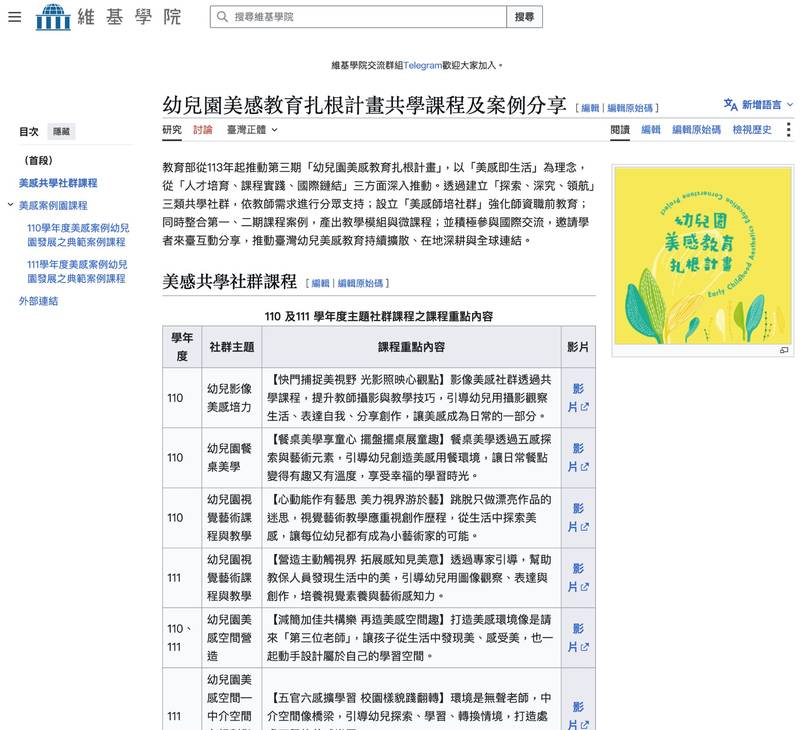Click the 影片 table header
The image size is (800, 730).
578,347
